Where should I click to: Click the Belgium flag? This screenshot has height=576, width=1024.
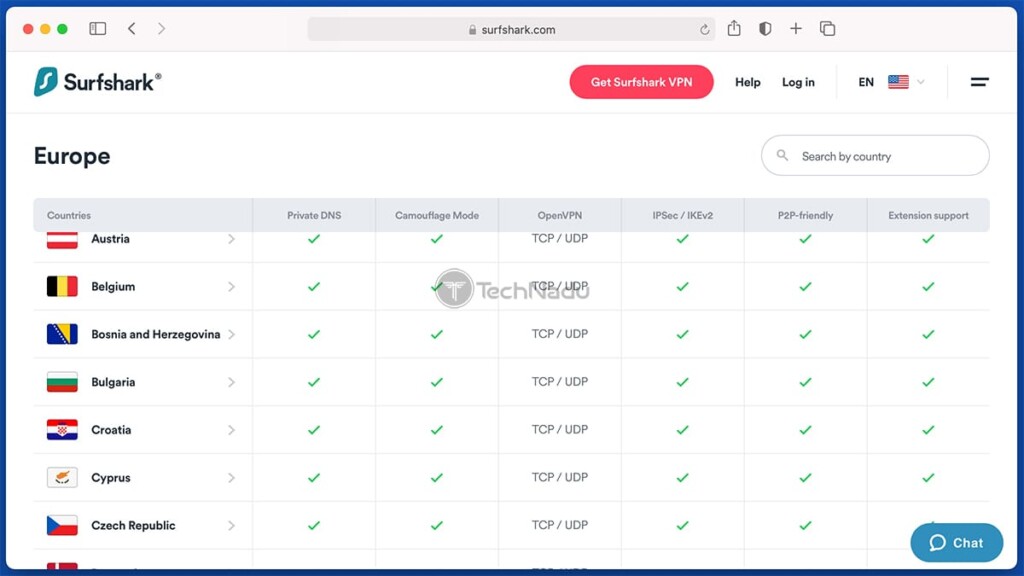[62, 286]
